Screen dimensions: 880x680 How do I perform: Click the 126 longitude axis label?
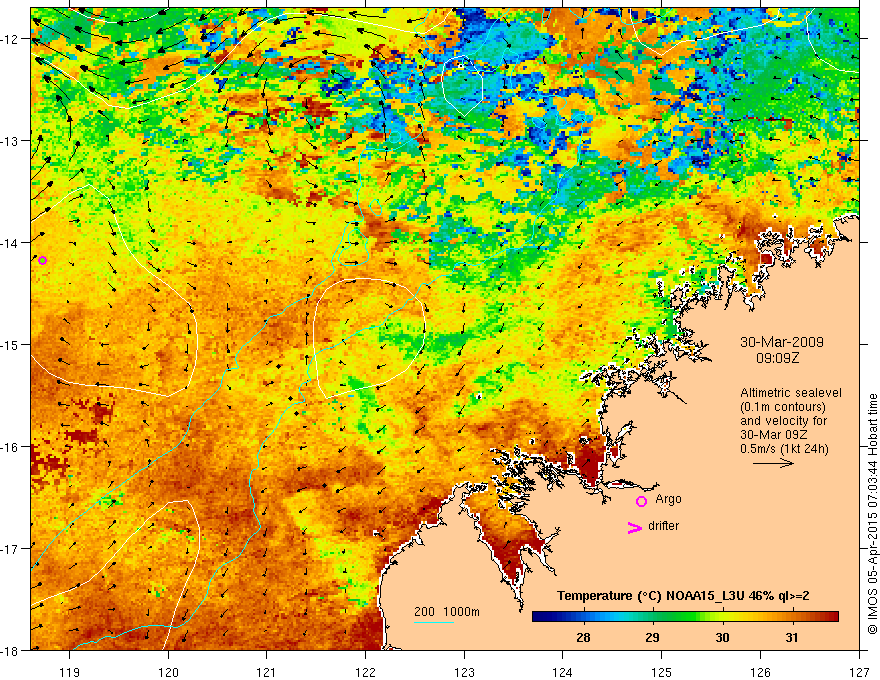(760, 672)
